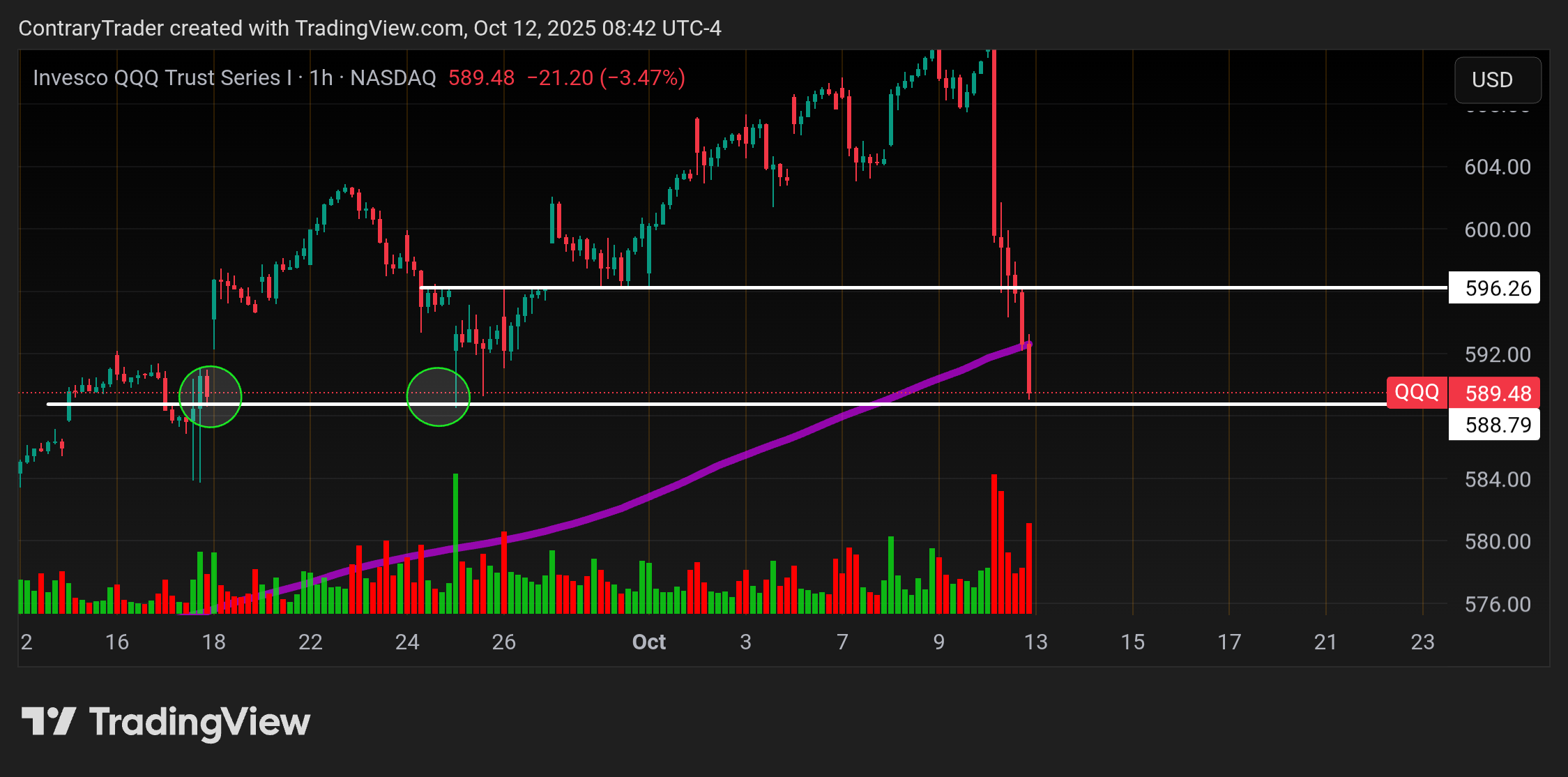
Task: Click the 22 date label on time axis
Action: pyautogui.click(x=310, y=642)
